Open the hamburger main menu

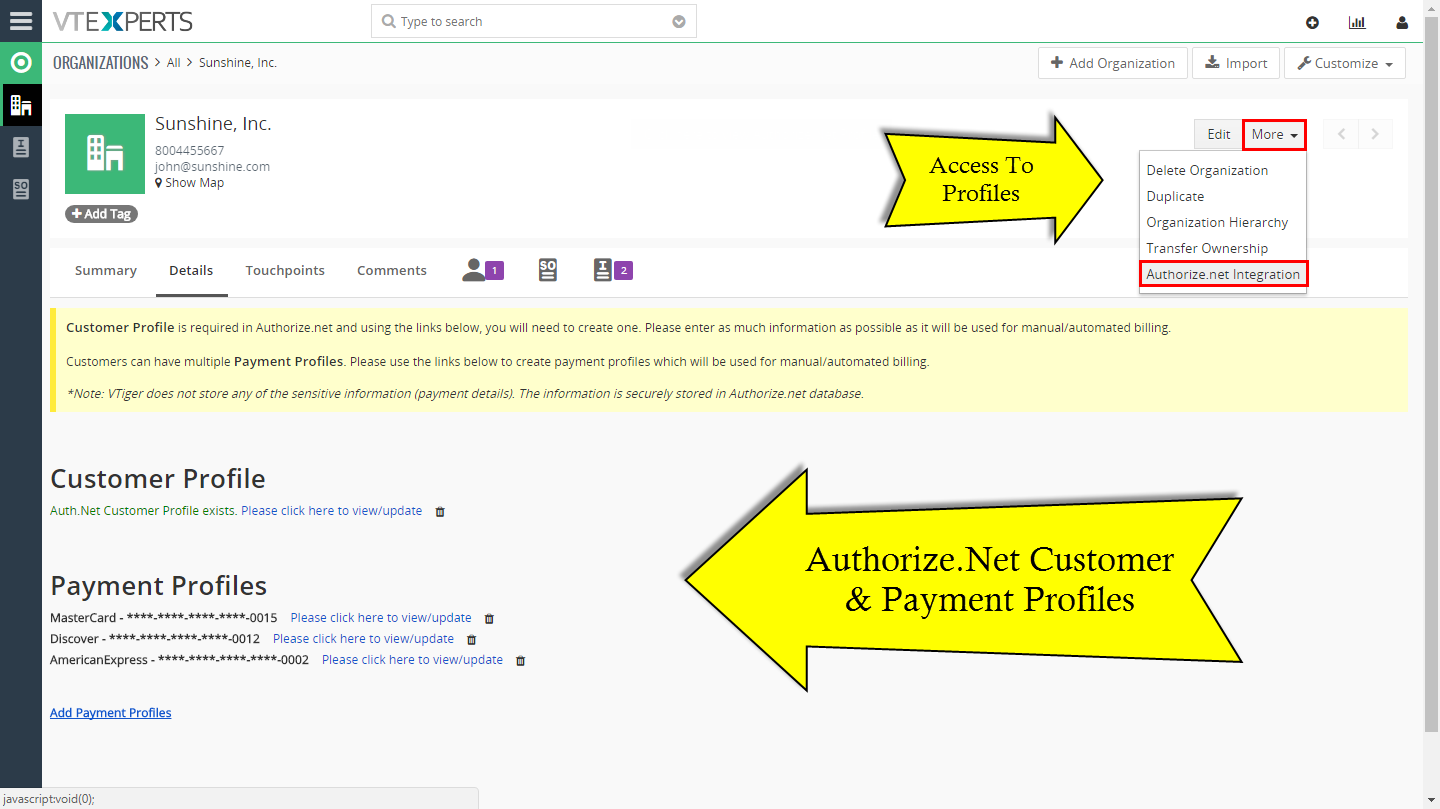point(21,21)
